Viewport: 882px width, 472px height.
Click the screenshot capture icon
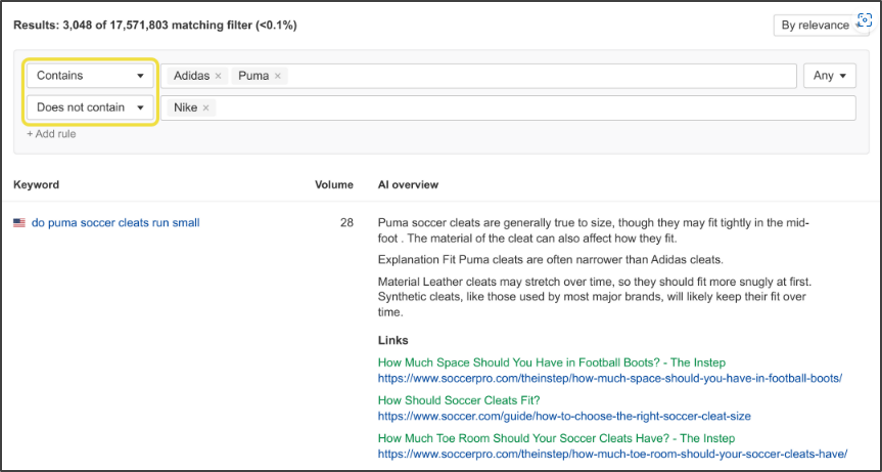(x=864, y=20)
